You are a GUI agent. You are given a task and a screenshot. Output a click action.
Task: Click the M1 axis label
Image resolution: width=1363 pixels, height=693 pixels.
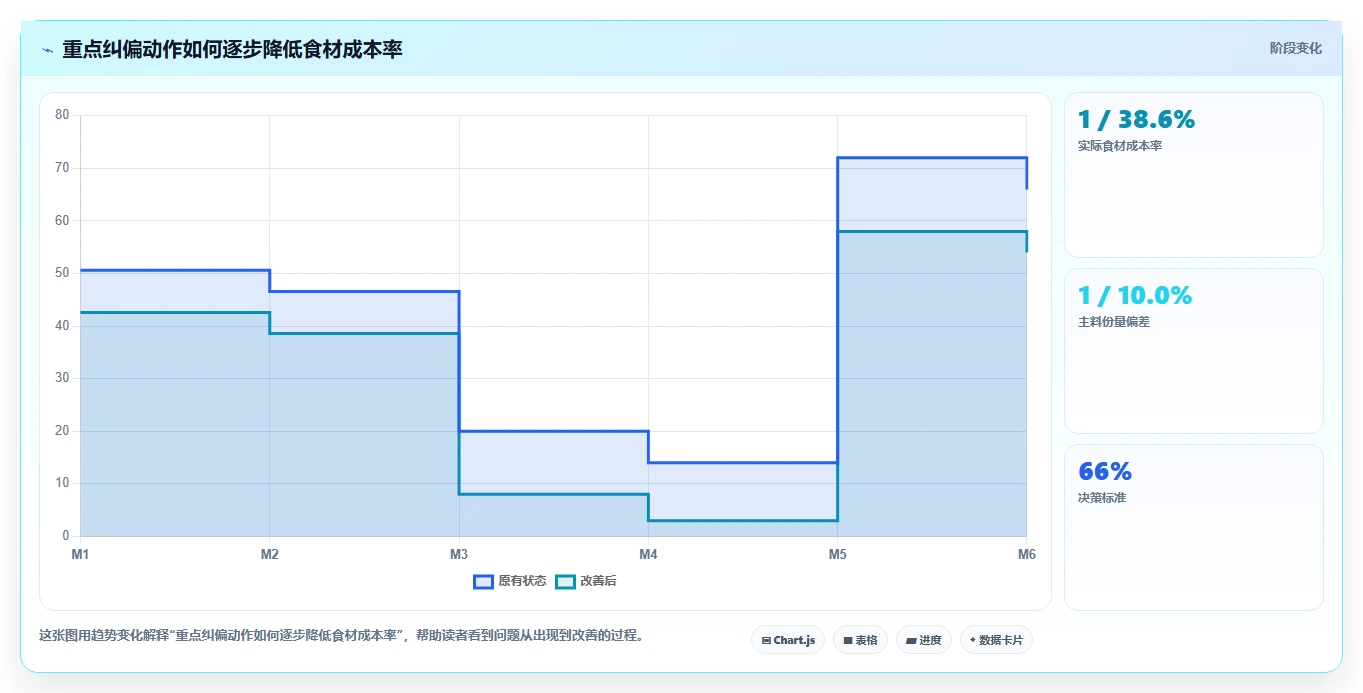pyautogui.click(x=80, y=554)
